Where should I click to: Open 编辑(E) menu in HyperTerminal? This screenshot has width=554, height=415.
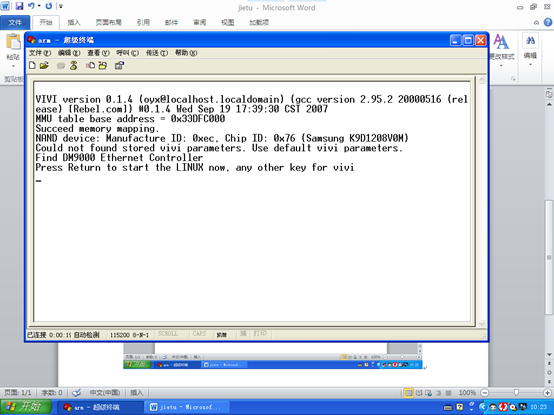(69, 53)
